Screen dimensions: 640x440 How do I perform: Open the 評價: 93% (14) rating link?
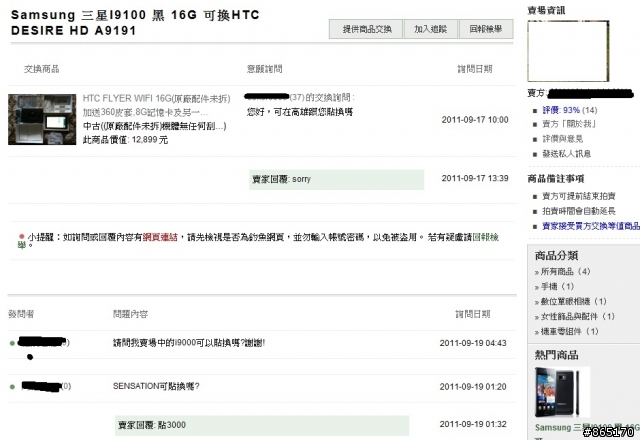(569, 110)
